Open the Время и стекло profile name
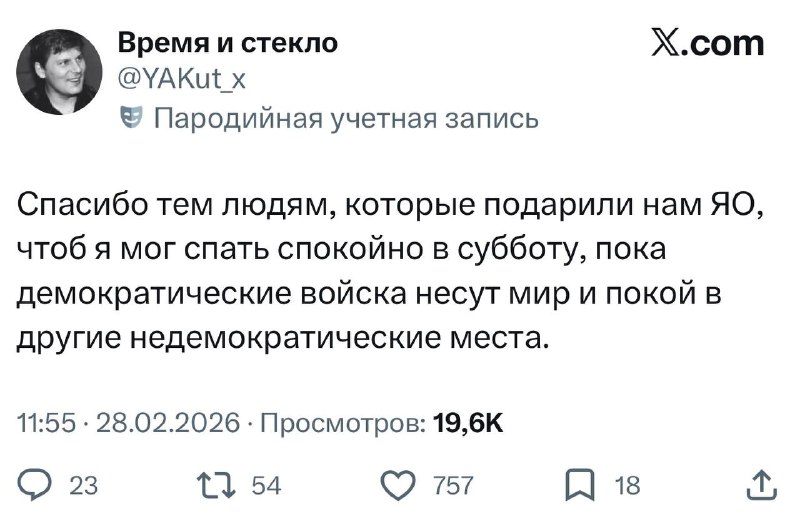This screenshot has width=800, height=527. (227, 42)
